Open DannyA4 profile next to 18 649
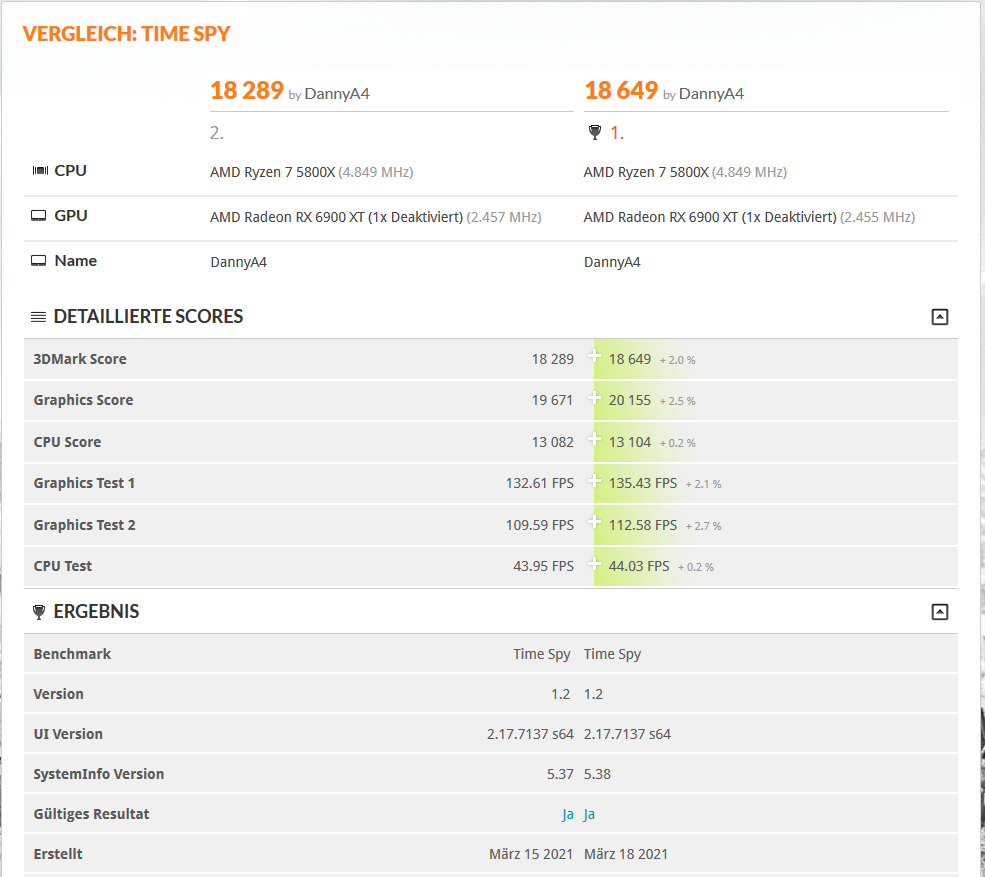Viewport: 985px width, 877px height. [711, 94]
